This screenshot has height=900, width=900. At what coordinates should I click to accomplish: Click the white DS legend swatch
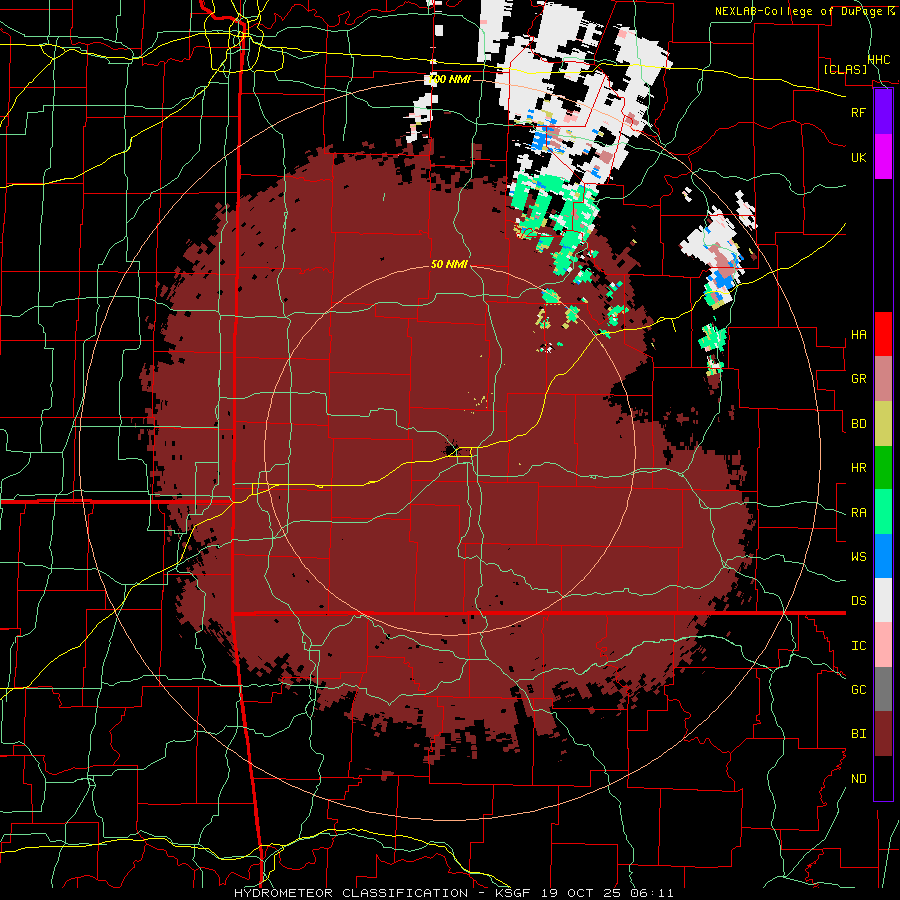point(883,600)
